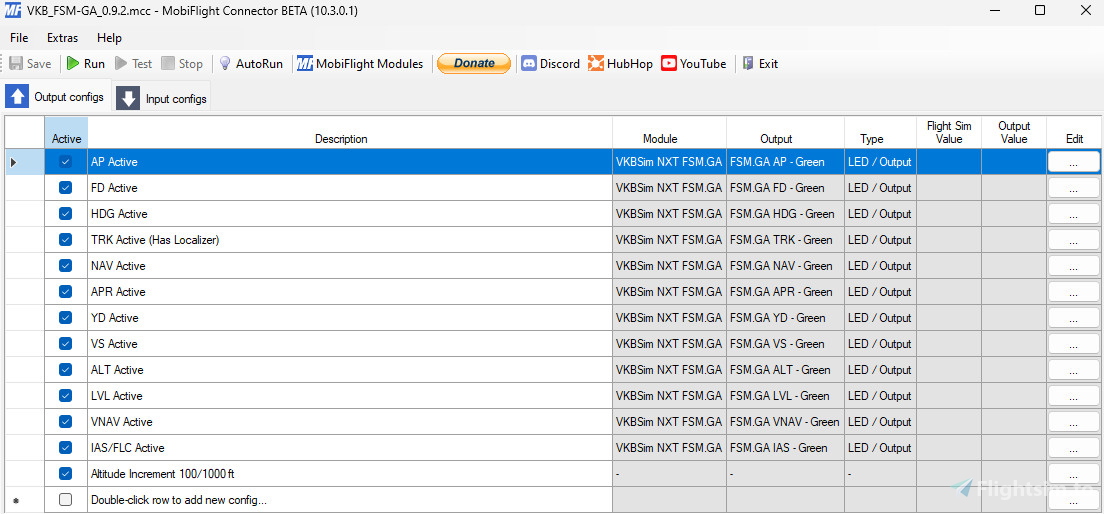
Task: Enable the checkbox in the new config row
Action: point(66,500)
